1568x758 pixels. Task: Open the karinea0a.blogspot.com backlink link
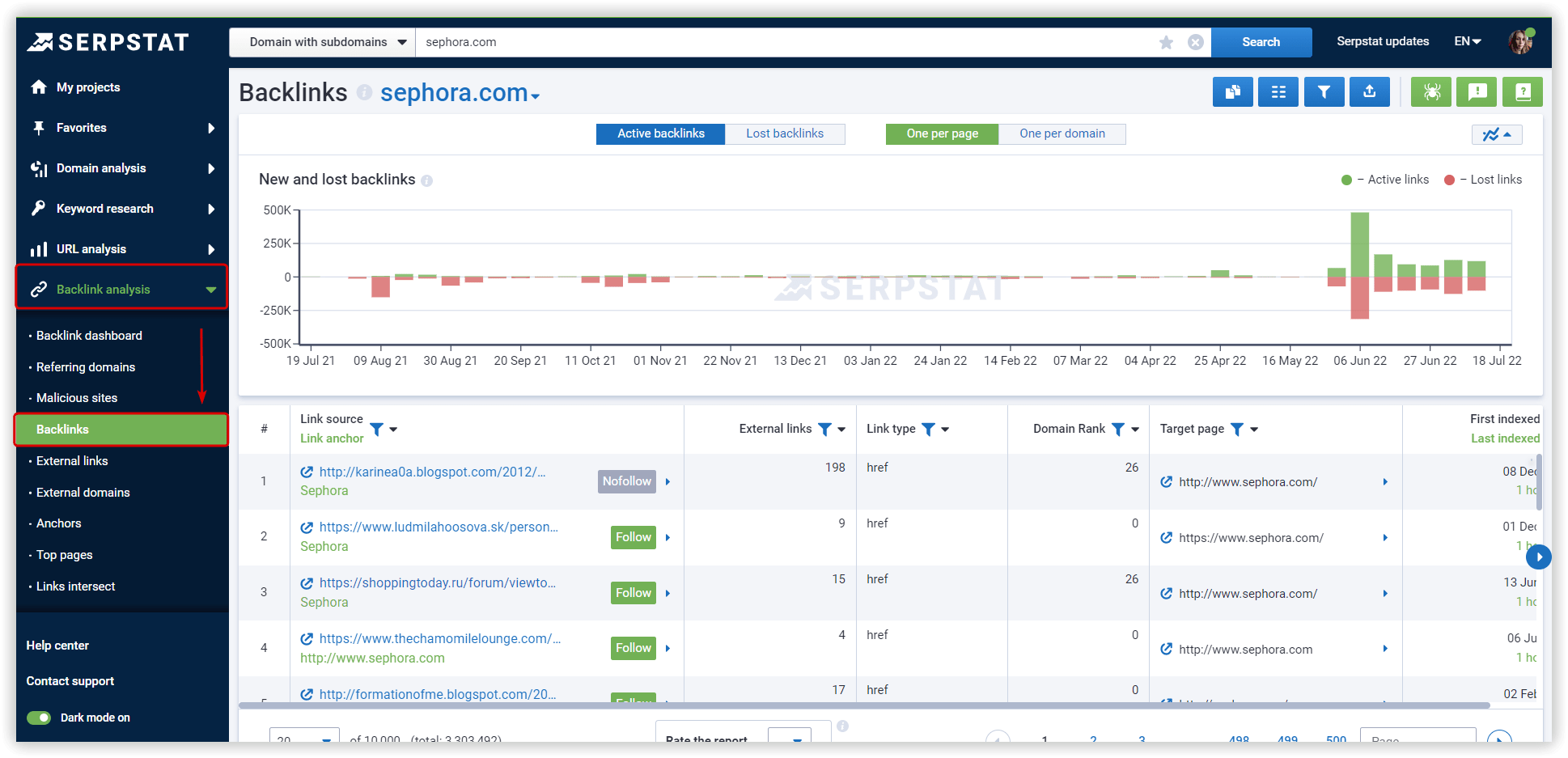(432, 472)
